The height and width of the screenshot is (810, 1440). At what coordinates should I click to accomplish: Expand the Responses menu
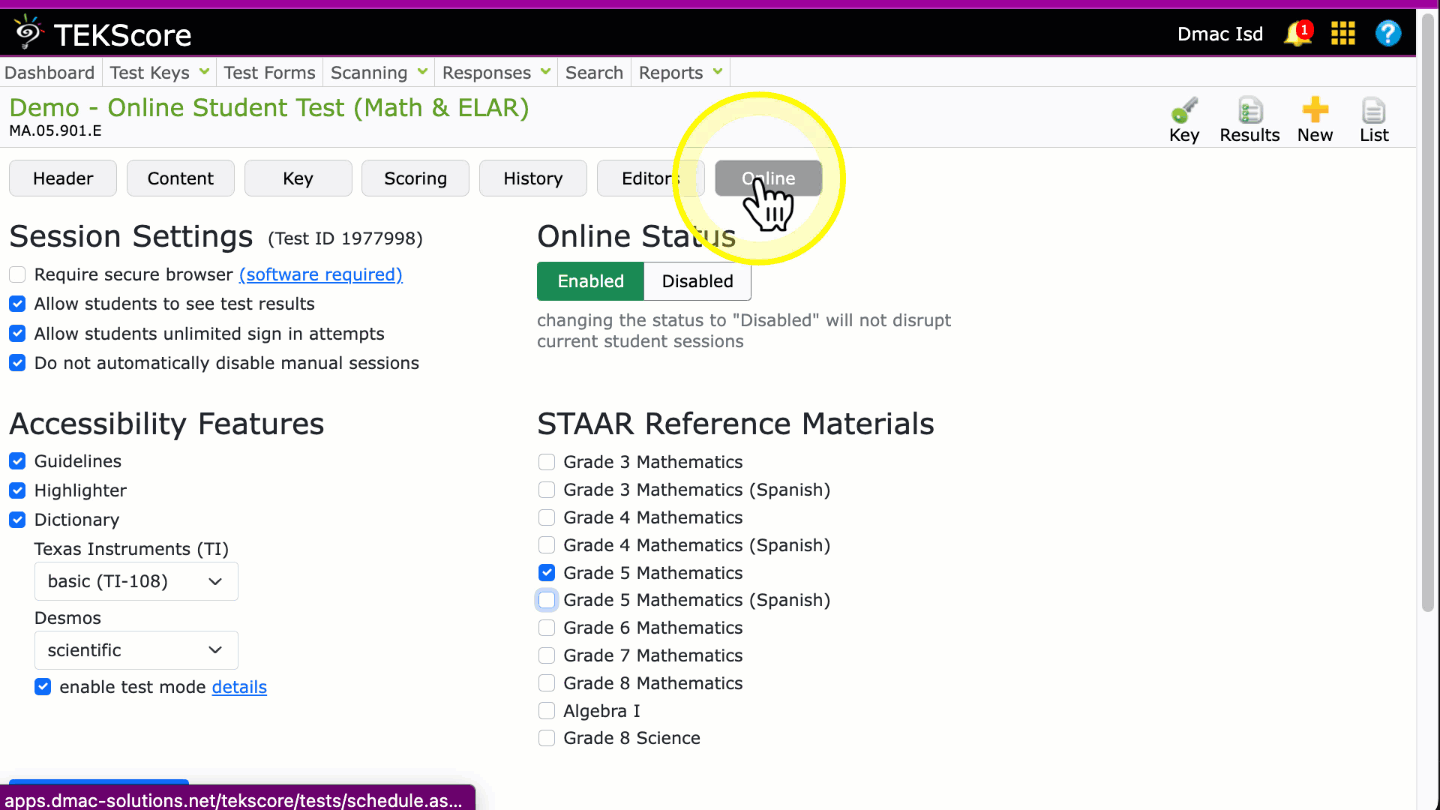coord(496,72)
